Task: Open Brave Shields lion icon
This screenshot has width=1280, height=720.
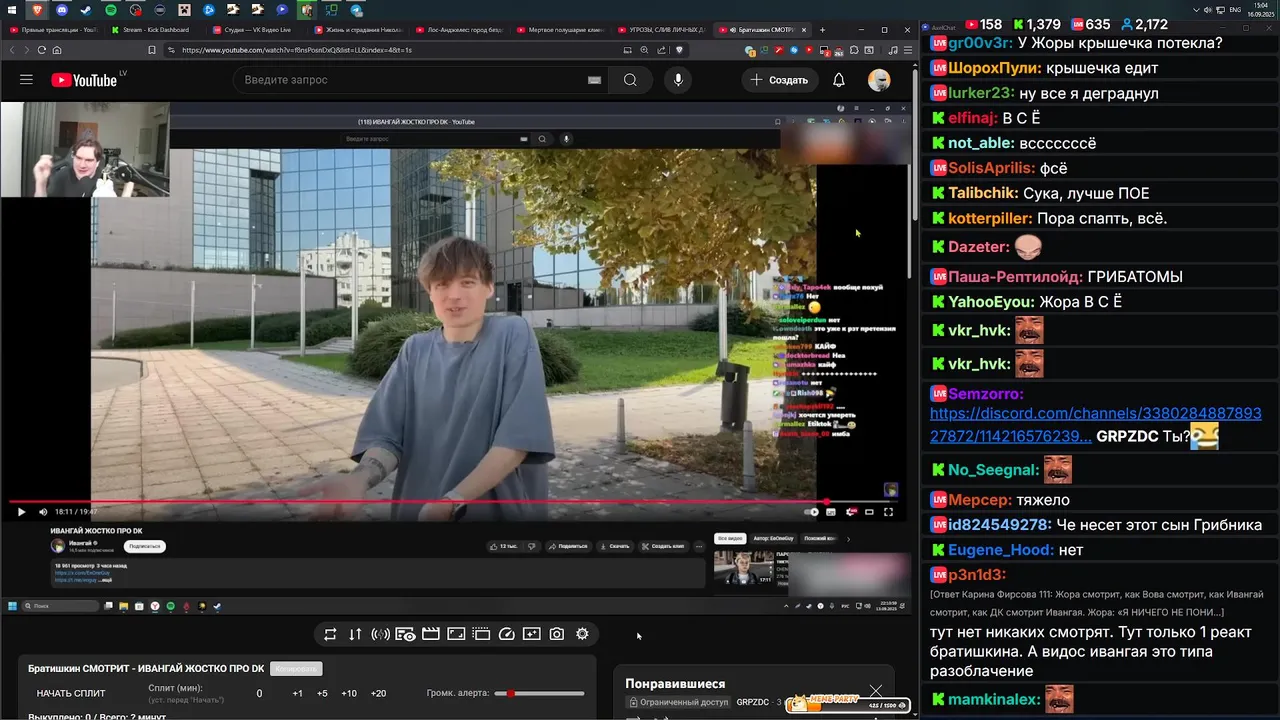Action: (679, 50)
